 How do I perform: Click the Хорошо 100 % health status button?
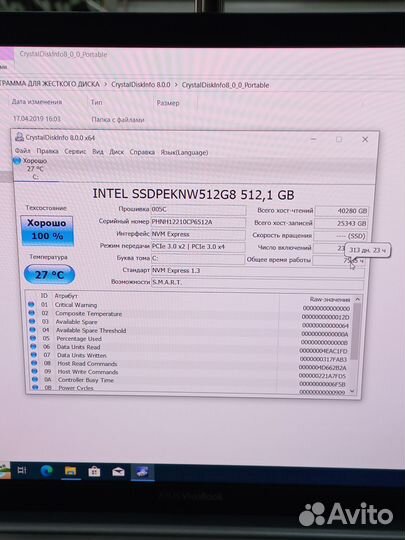[47, 230]
